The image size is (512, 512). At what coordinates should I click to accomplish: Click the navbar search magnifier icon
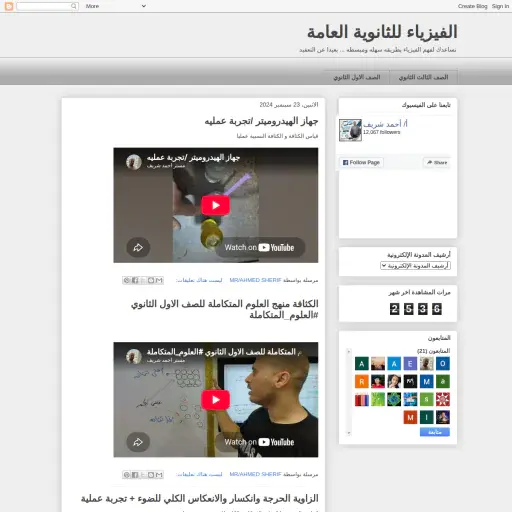pos(74,6)
